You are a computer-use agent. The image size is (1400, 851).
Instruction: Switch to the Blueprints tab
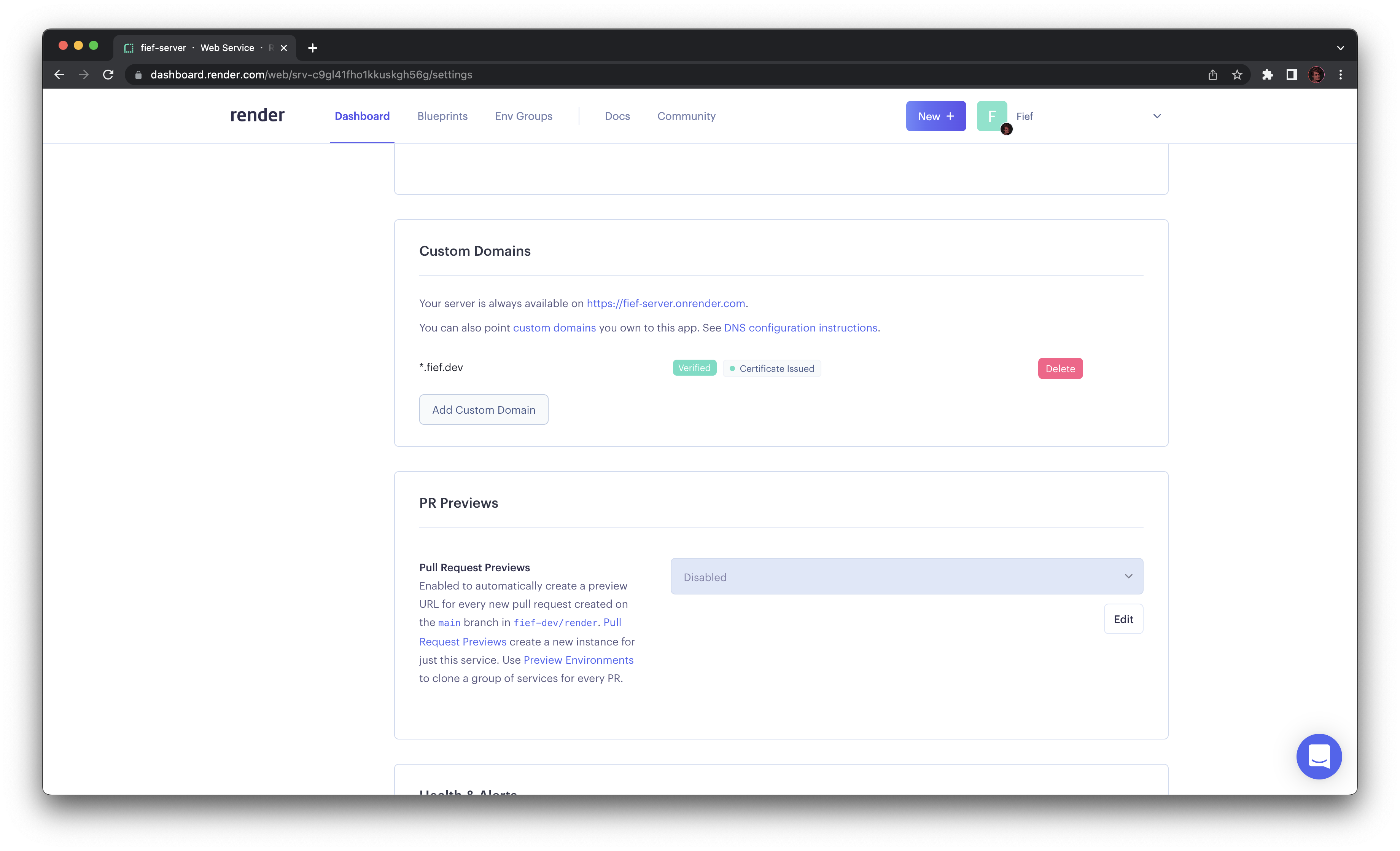tap(442, 116)
